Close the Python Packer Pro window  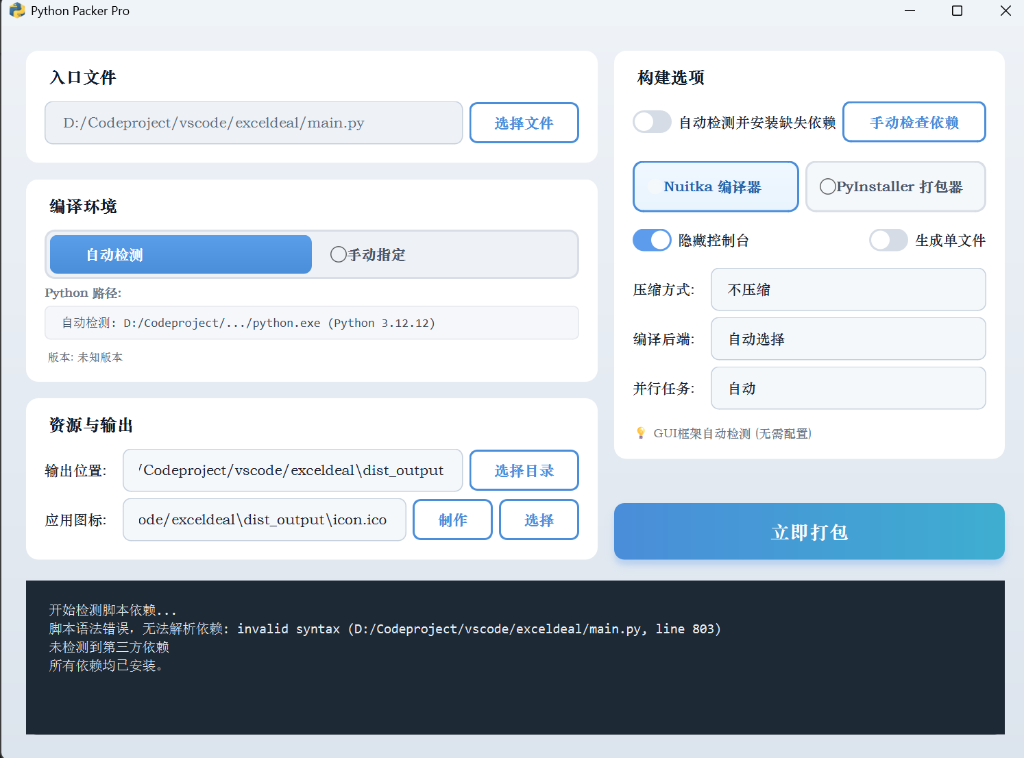click(1005, 10)
